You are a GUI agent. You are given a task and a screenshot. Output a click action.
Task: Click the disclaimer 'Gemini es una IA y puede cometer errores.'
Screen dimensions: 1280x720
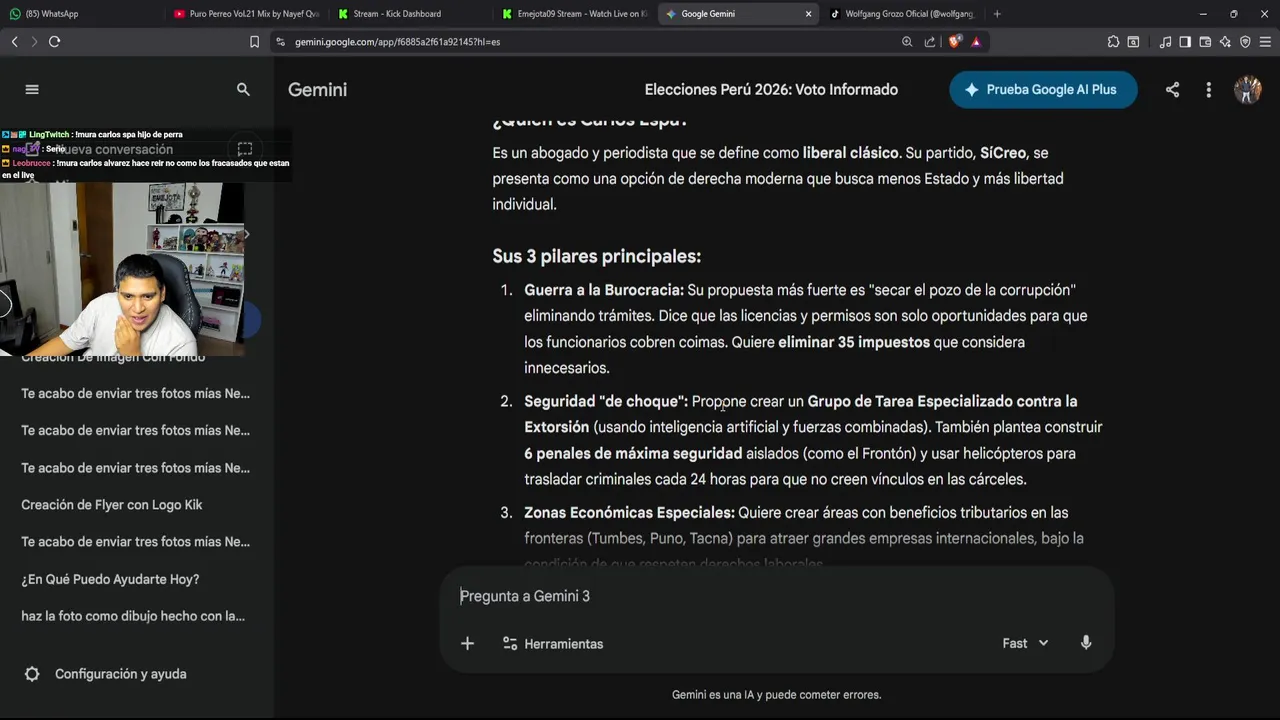pyautogui.click(x=776, y=694)
